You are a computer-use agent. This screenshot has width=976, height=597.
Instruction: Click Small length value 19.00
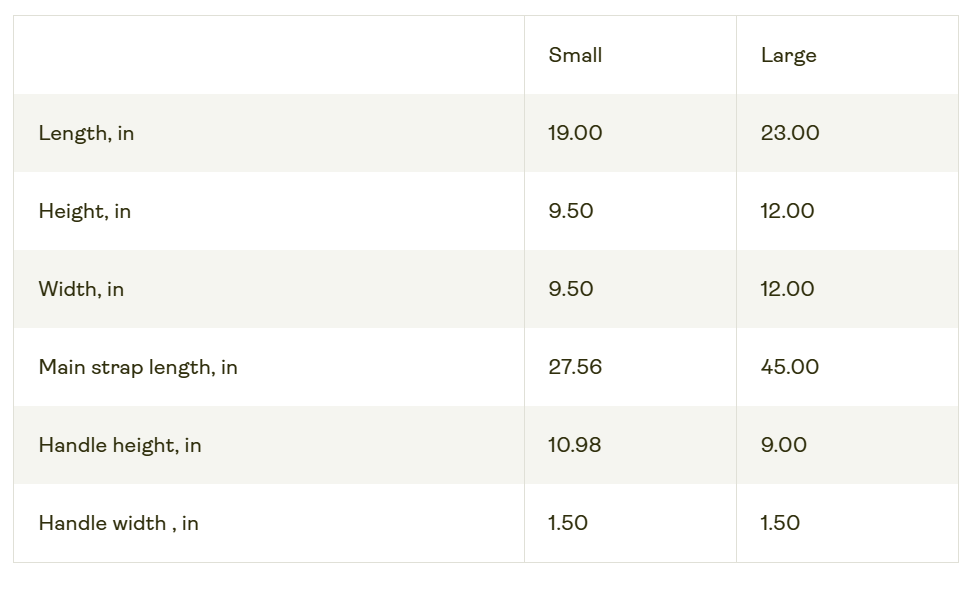click(x=575, y=133)
